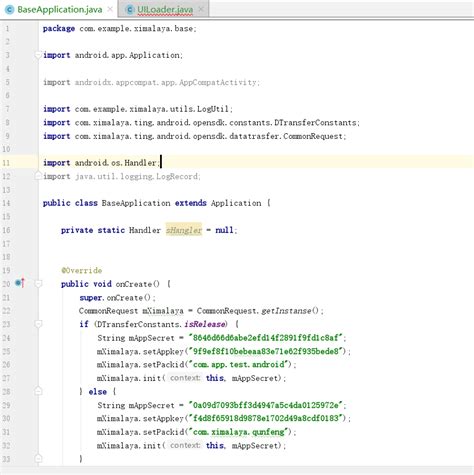Close the UILoader.java tab
This screenshot has height=475, width=474.
pos(200,10)
